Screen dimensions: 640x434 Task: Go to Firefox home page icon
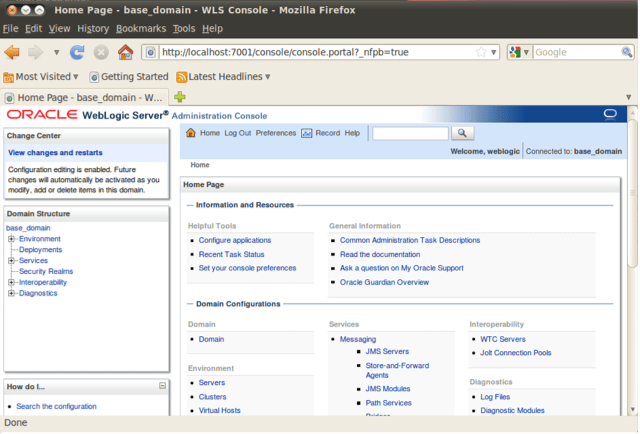click(125, 52)
